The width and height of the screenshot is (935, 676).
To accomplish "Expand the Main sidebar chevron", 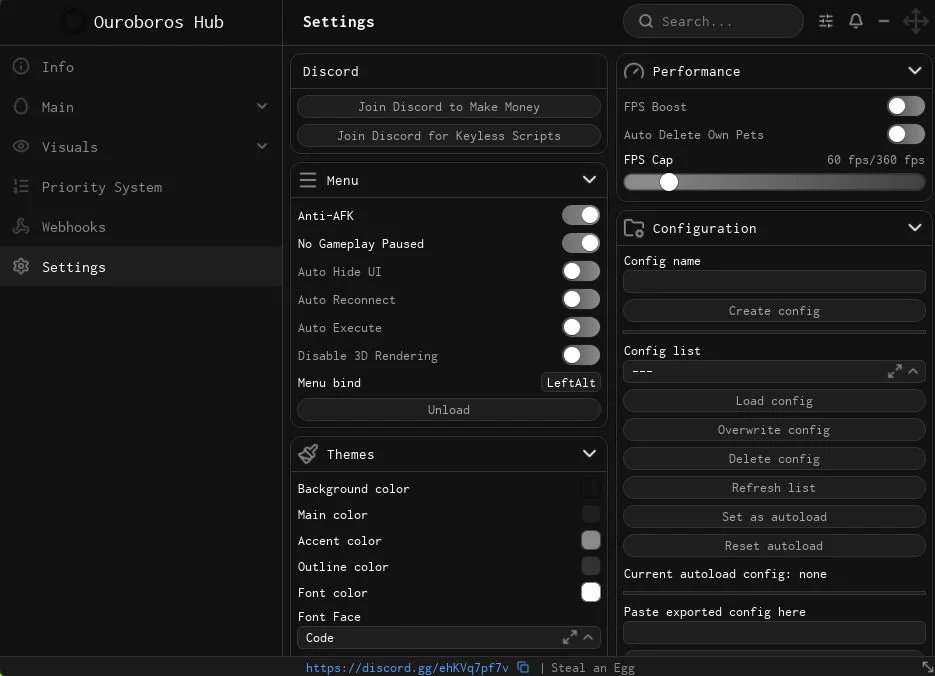I will click(x=262, y=106).
